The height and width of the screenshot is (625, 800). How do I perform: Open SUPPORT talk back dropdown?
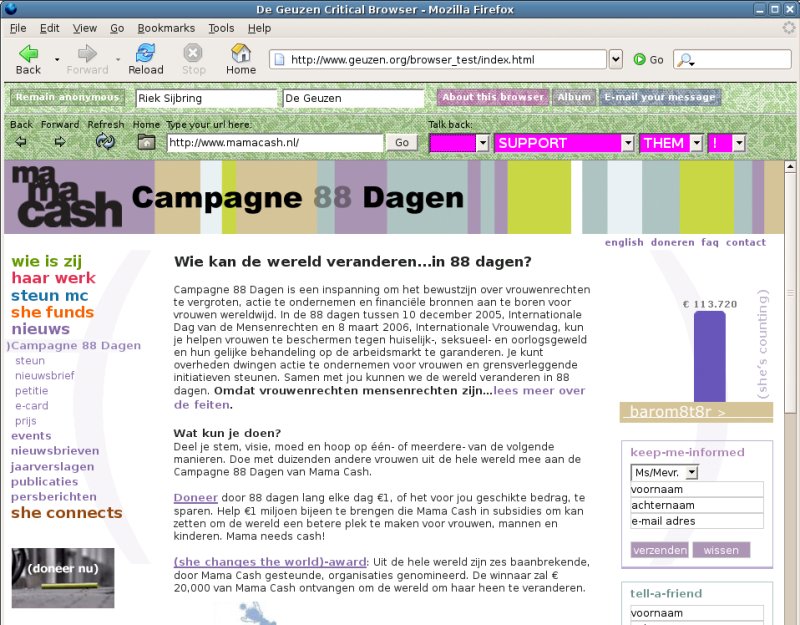click(x=628, y=143)
